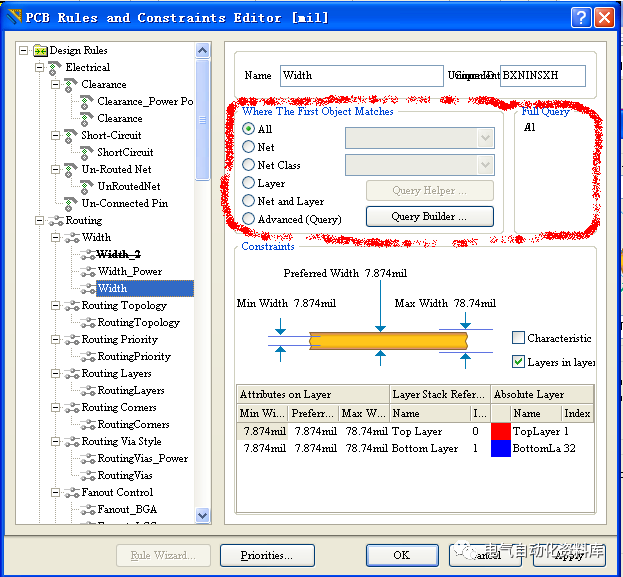Image resolution: width=623 pixels, height=577 pixels.
Task: Click the Routing Layers group icon
Action: (x=72, y=374)
